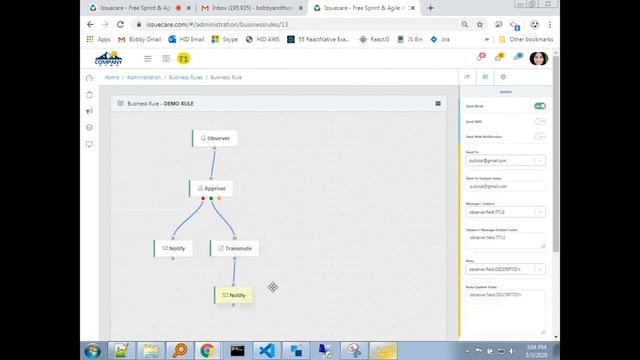Image resolution: width=640 pixels, height=360 pixels.
Task: Open the Message / Subject dropdown
Action: click(505, 212)
